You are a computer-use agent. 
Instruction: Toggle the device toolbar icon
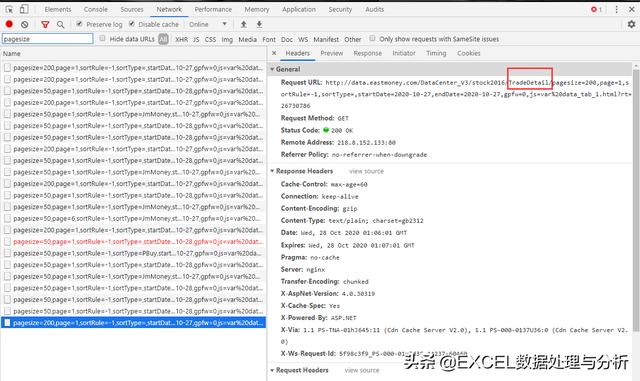tap(24, 9)
